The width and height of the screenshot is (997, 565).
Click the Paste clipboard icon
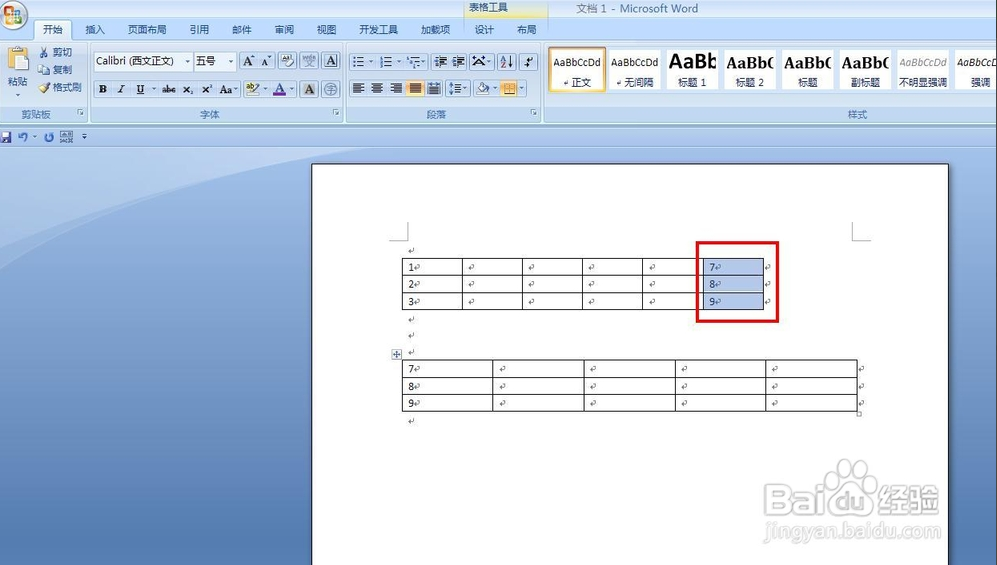point(18,59)
